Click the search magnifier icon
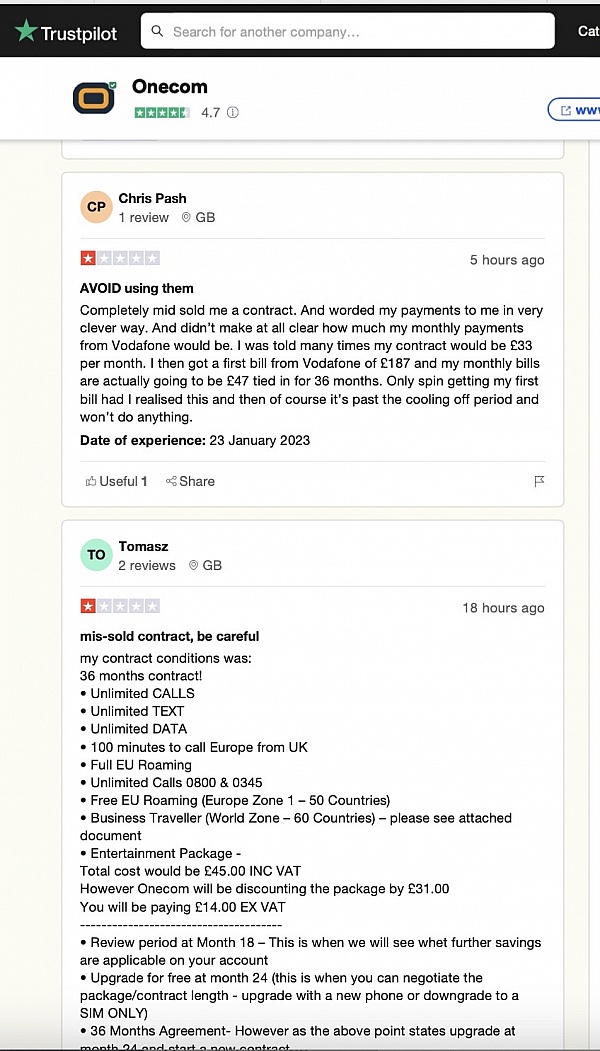 click(x=158, y=31)
